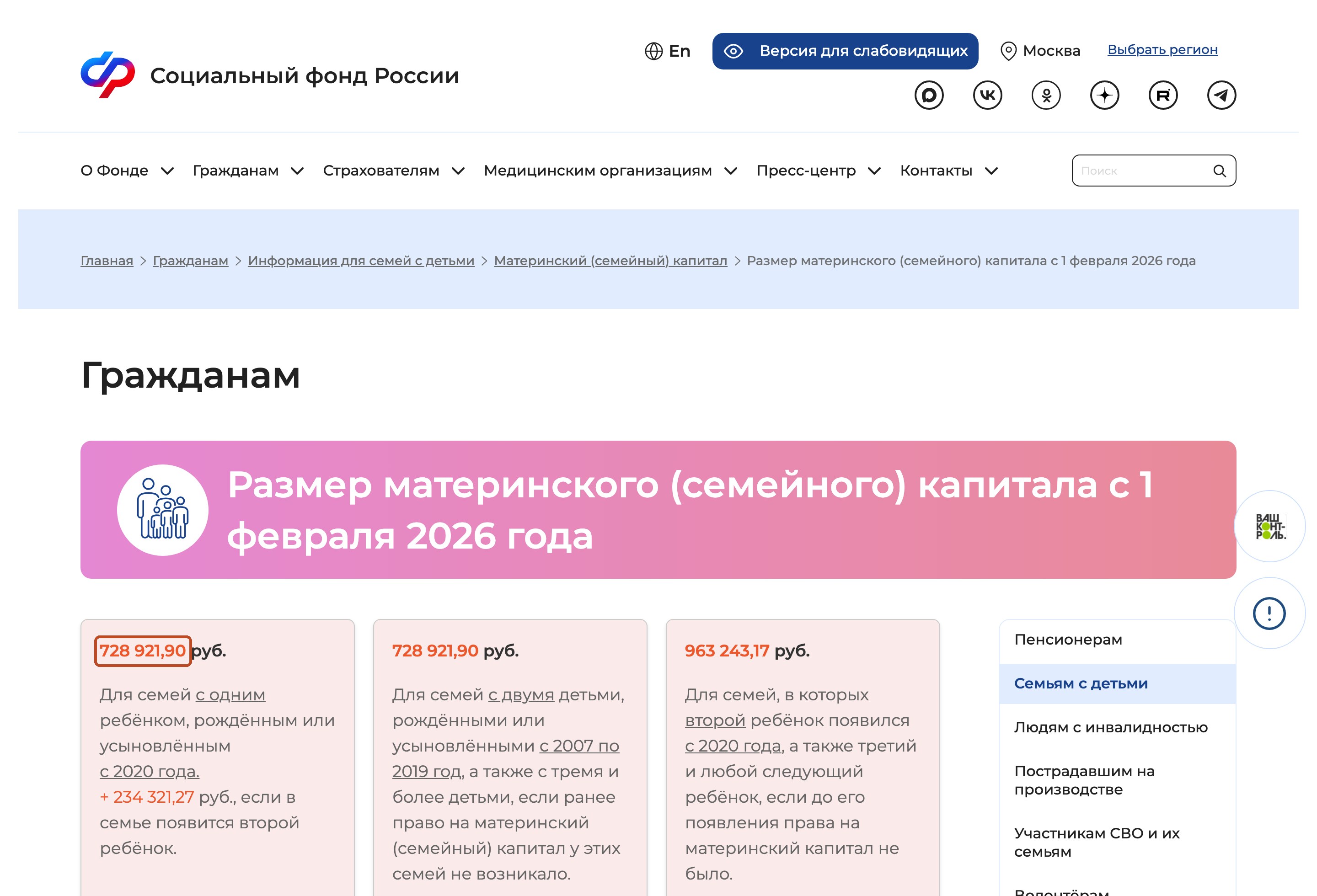Click underlined 'с одним' in first card
Screen dimensions: 1317x896
230,695
